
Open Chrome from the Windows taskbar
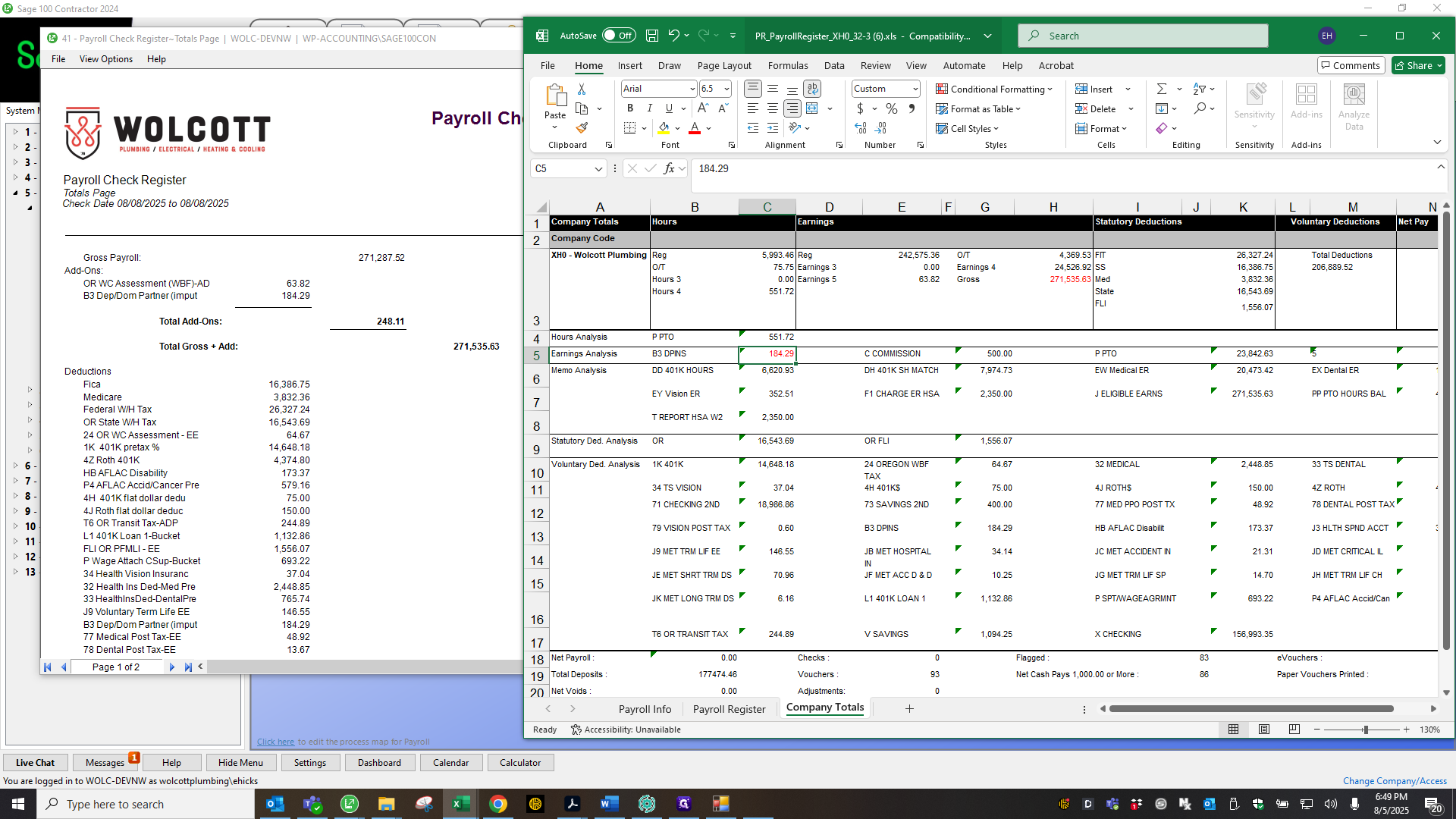[498, 804]
